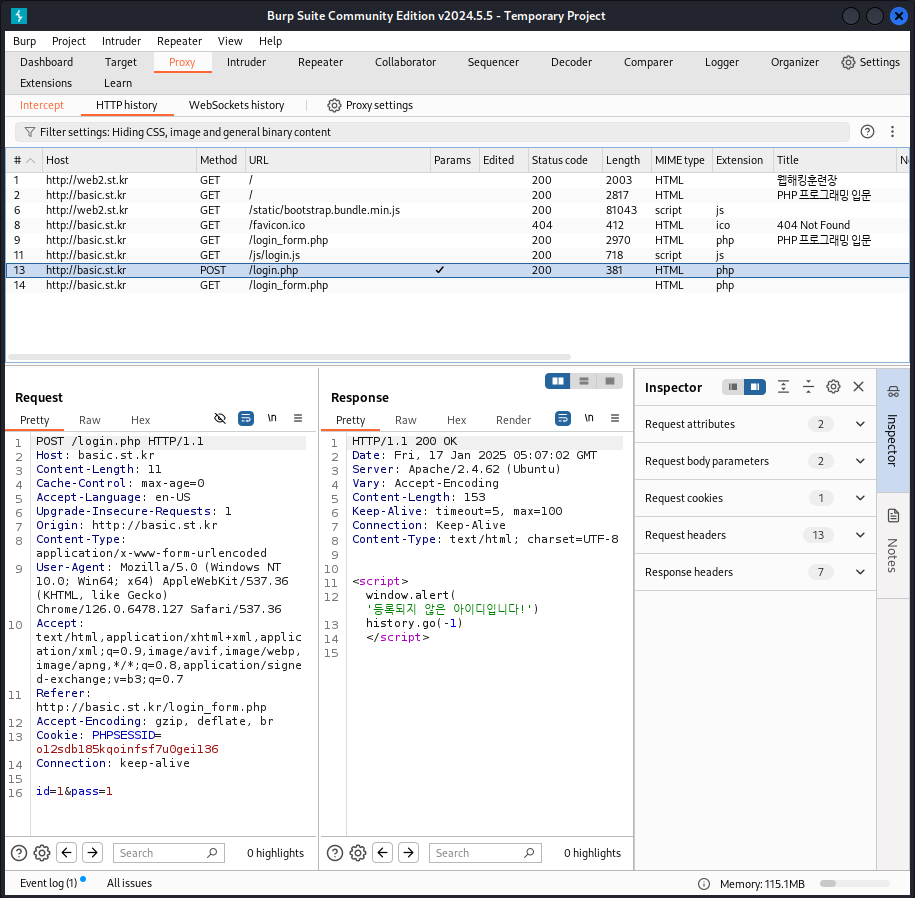Focus the Request search field
Viewport: 915px width, 898px height.
click(169, 853)
